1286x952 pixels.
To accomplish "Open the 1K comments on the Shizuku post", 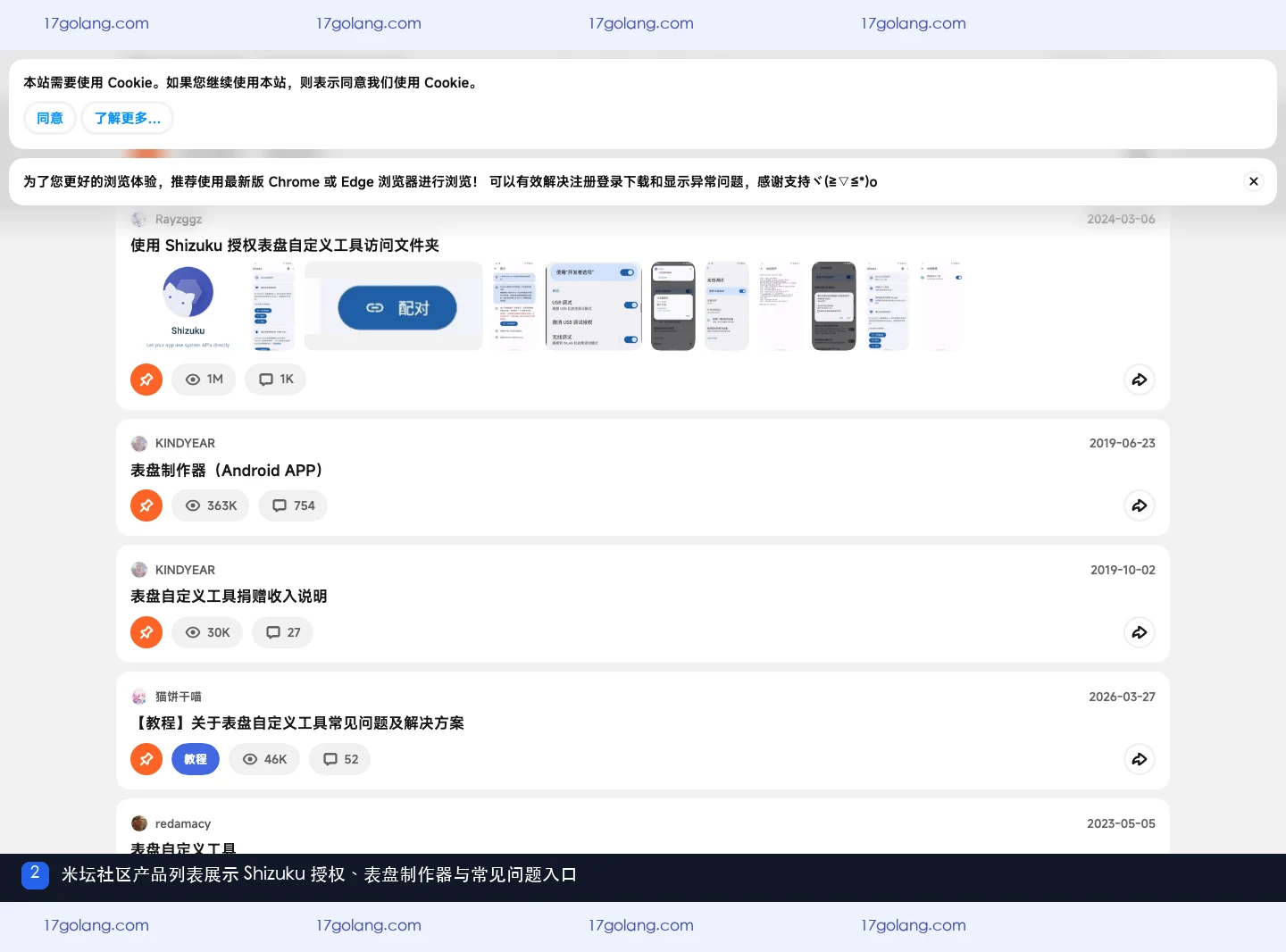I will pyautogui.click(x=276, y=380).
